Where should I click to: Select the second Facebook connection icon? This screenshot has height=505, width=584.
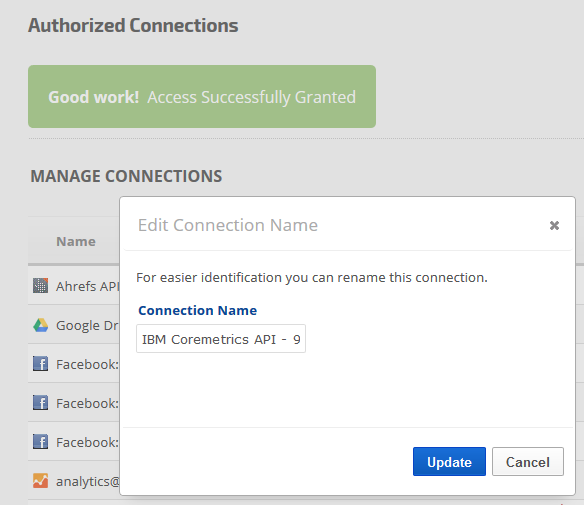coord(40,403)
